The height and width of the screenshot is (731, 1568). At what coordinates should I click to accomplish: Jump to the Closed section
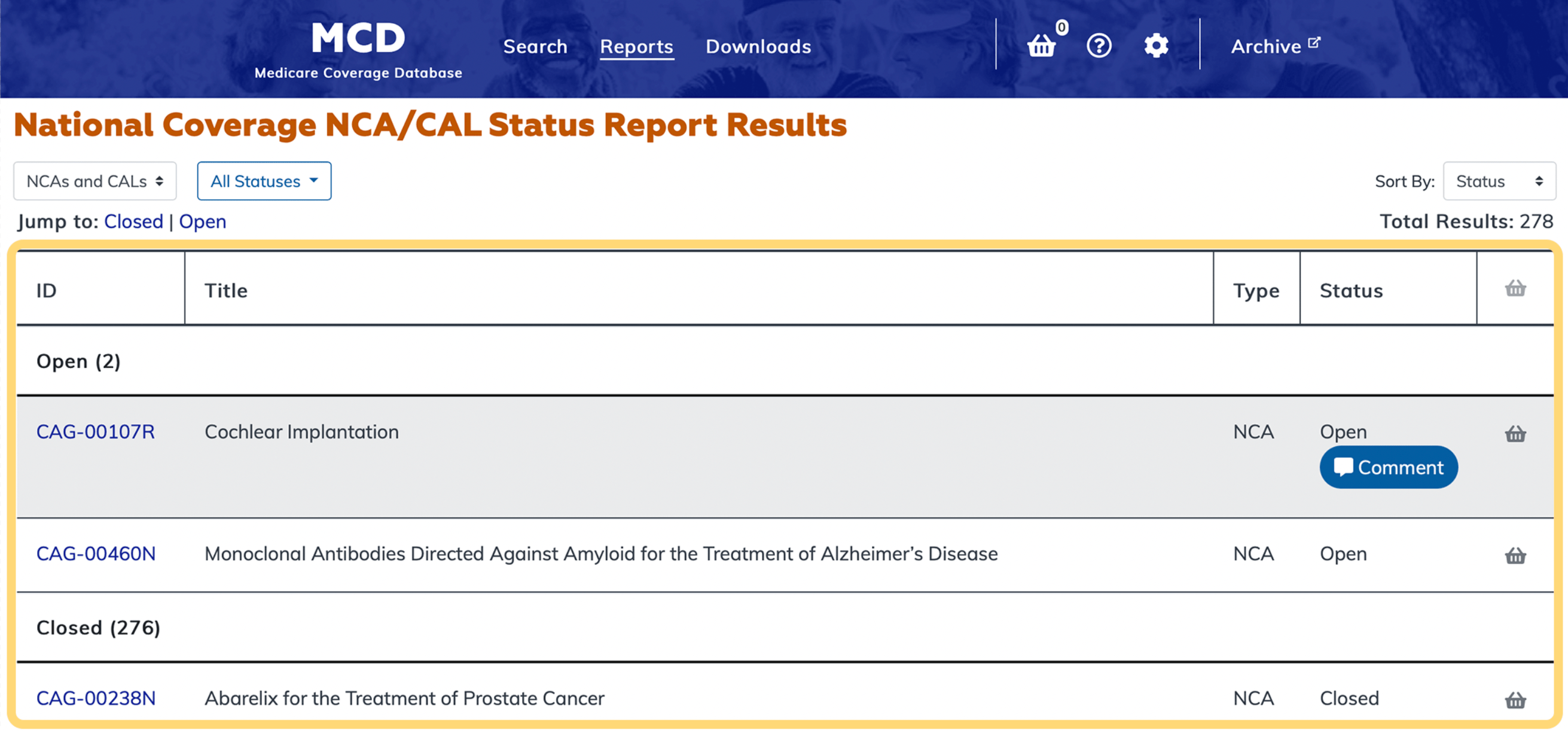pos(133,221)
